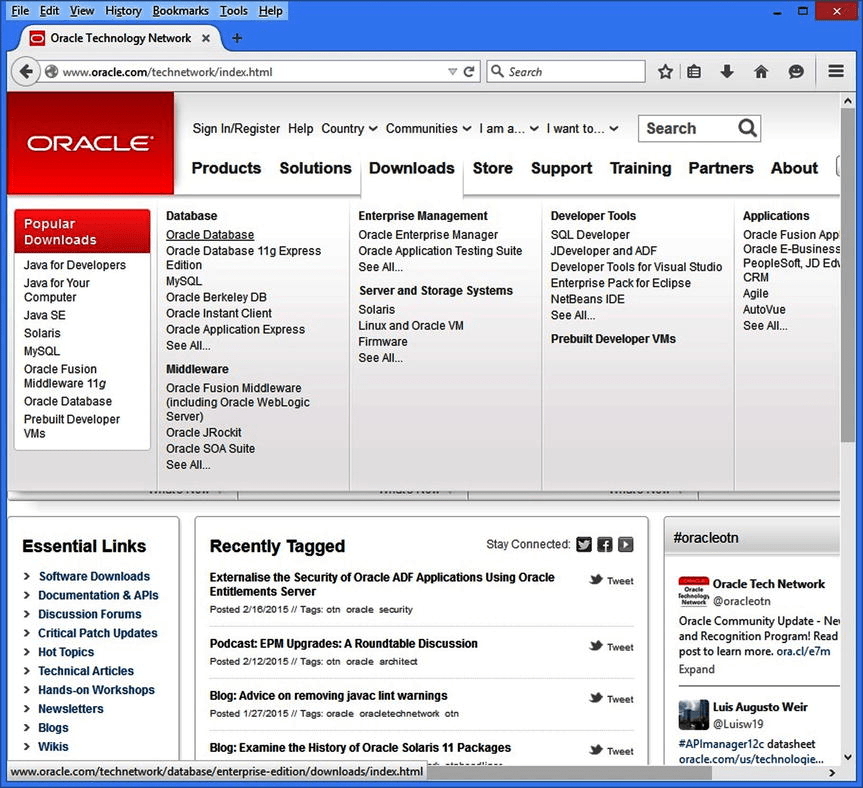Expand the Country dropdown

(349, 128)
